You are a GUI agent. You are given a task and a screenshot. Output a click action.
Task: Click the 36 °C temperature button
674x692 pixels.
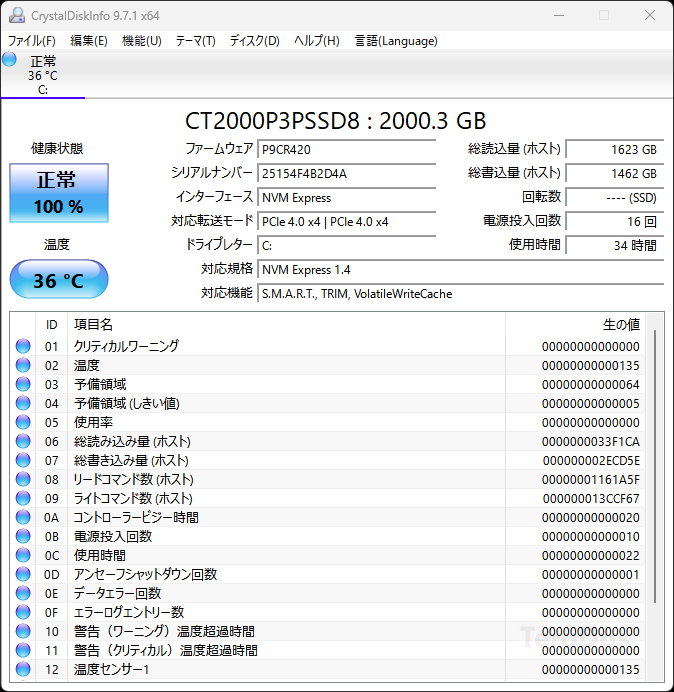pyautogui.click(x=59, y=279)
